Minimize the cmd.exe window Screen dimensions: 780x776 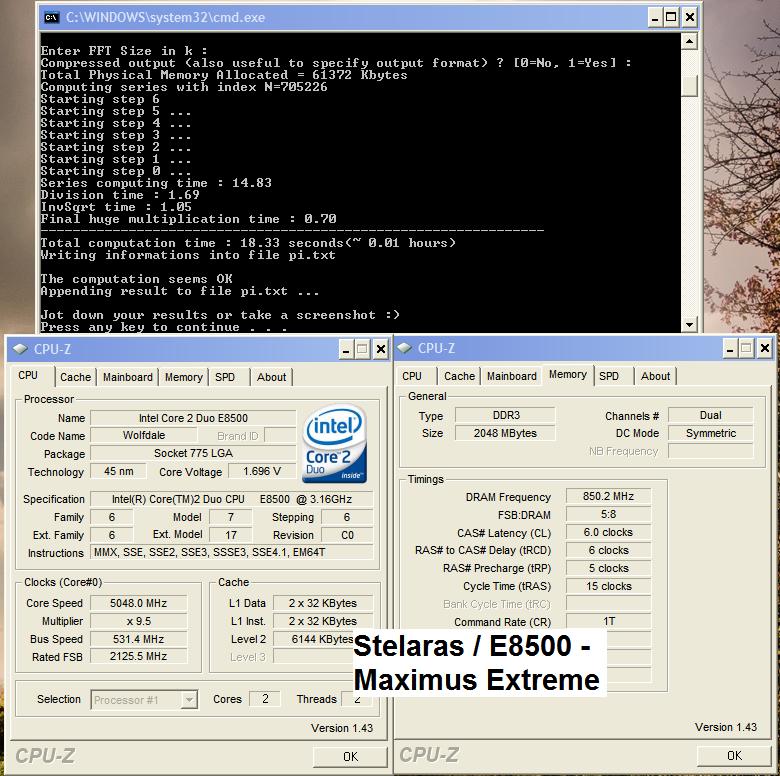655,18
